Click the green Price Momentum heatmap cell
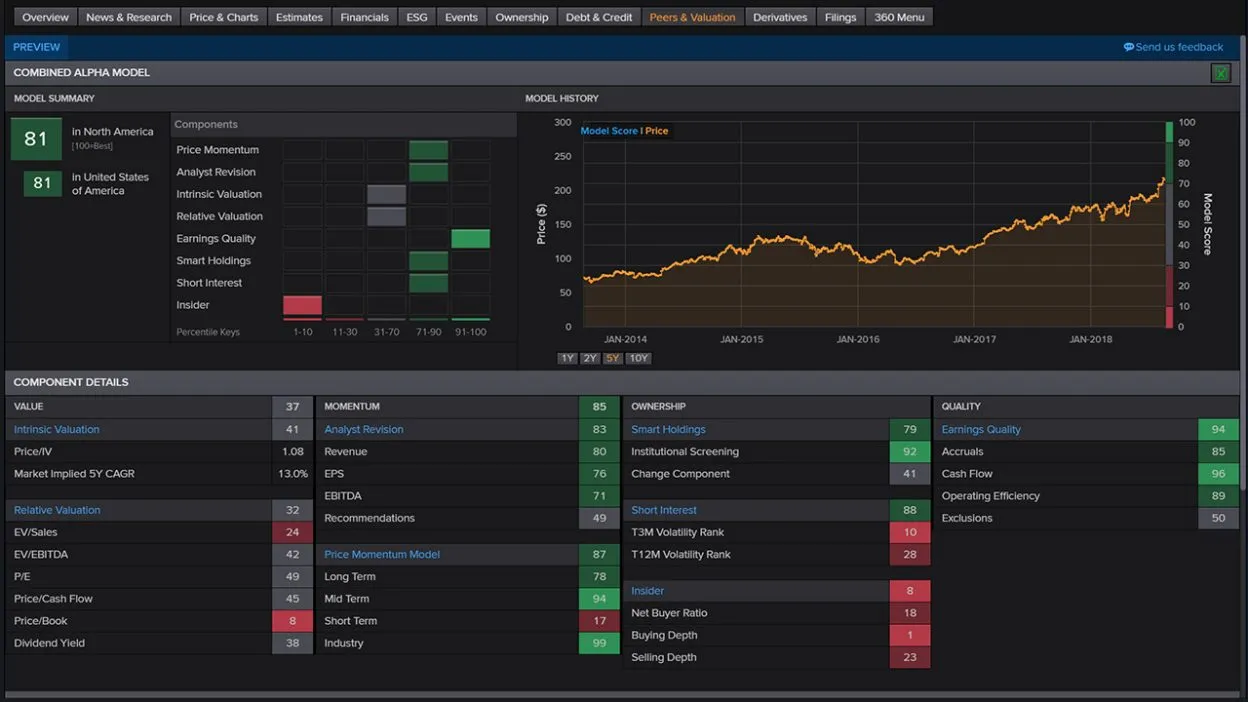 [x=428, y=150]
